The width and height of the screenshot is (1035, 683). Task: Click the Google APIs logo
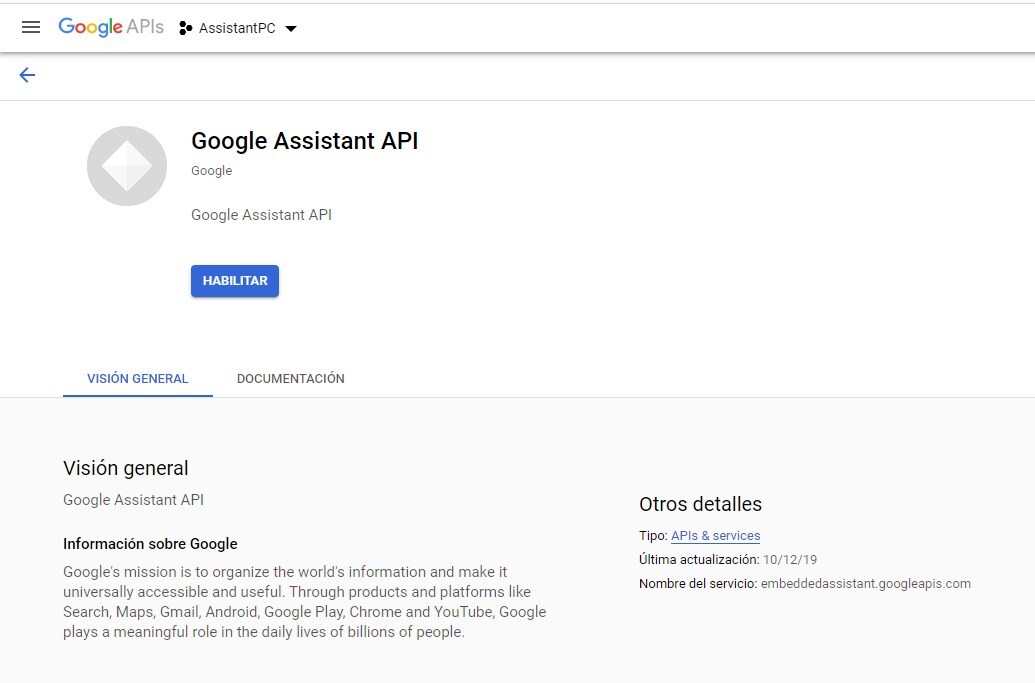(111, 27)
